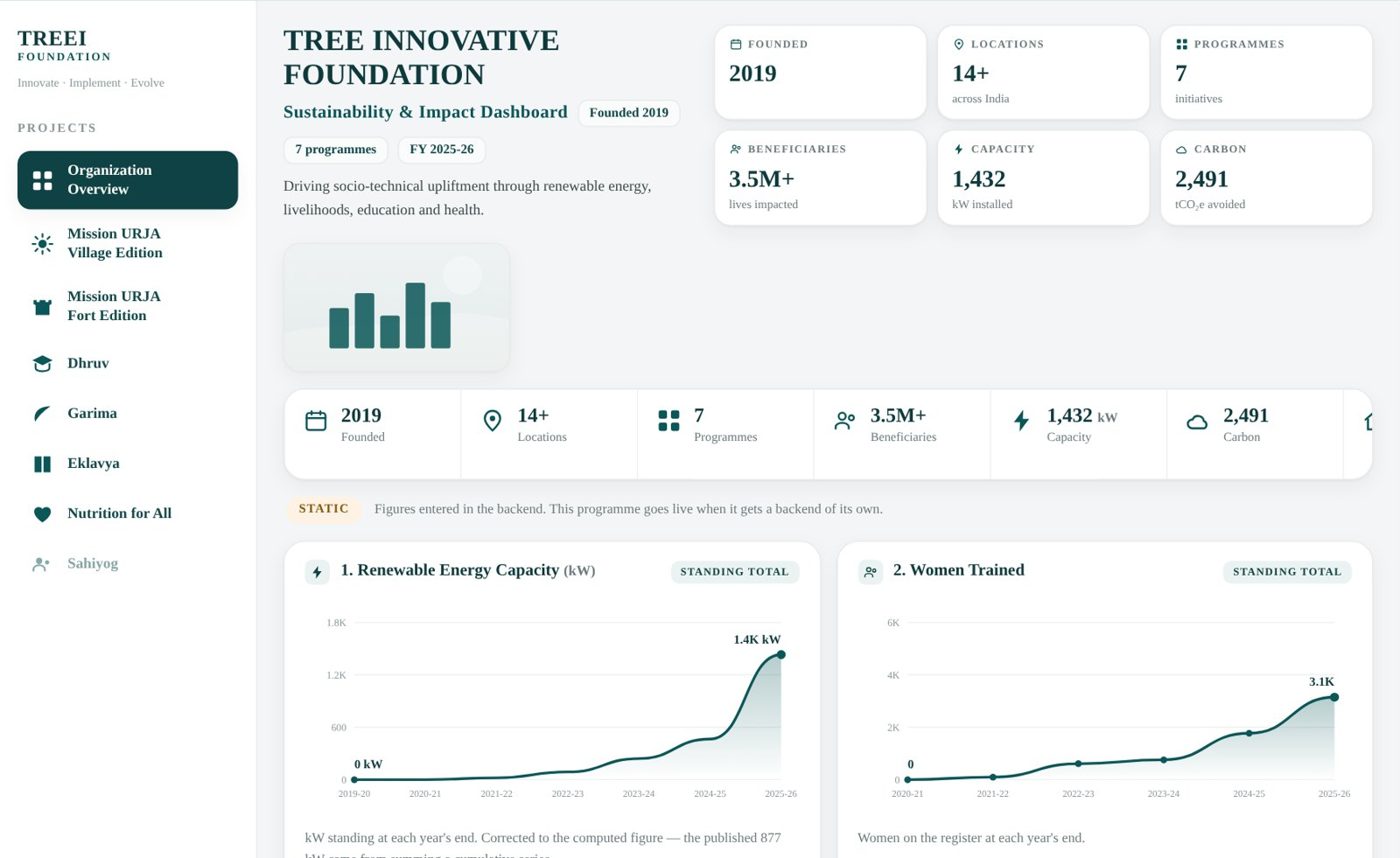Open Mission URJA Fort Edition project
Screen dimensions: 1400x858
coord(127,306)
